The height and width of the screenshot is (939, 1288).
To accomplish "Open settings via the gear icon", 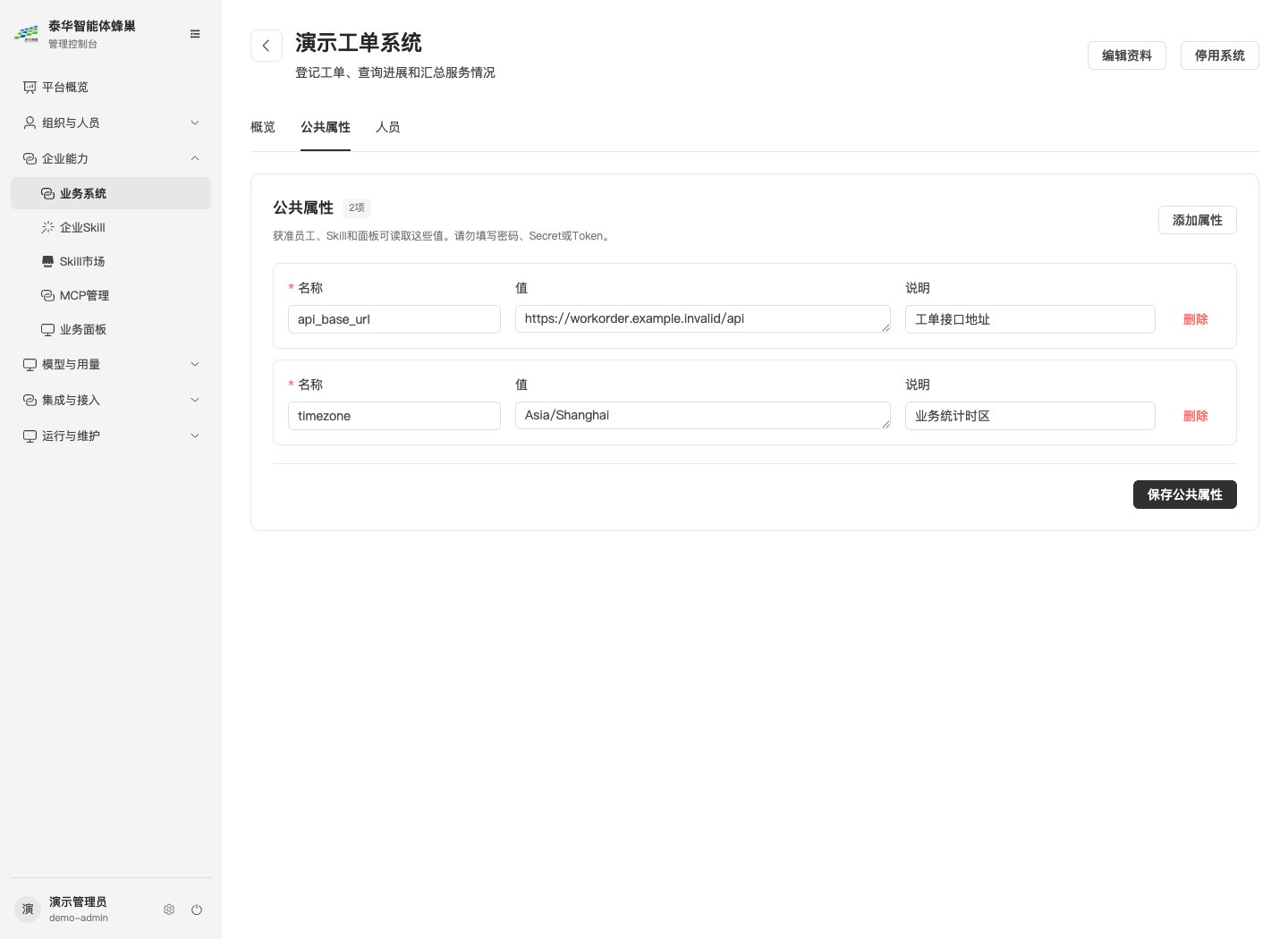I will coord(169,909).
